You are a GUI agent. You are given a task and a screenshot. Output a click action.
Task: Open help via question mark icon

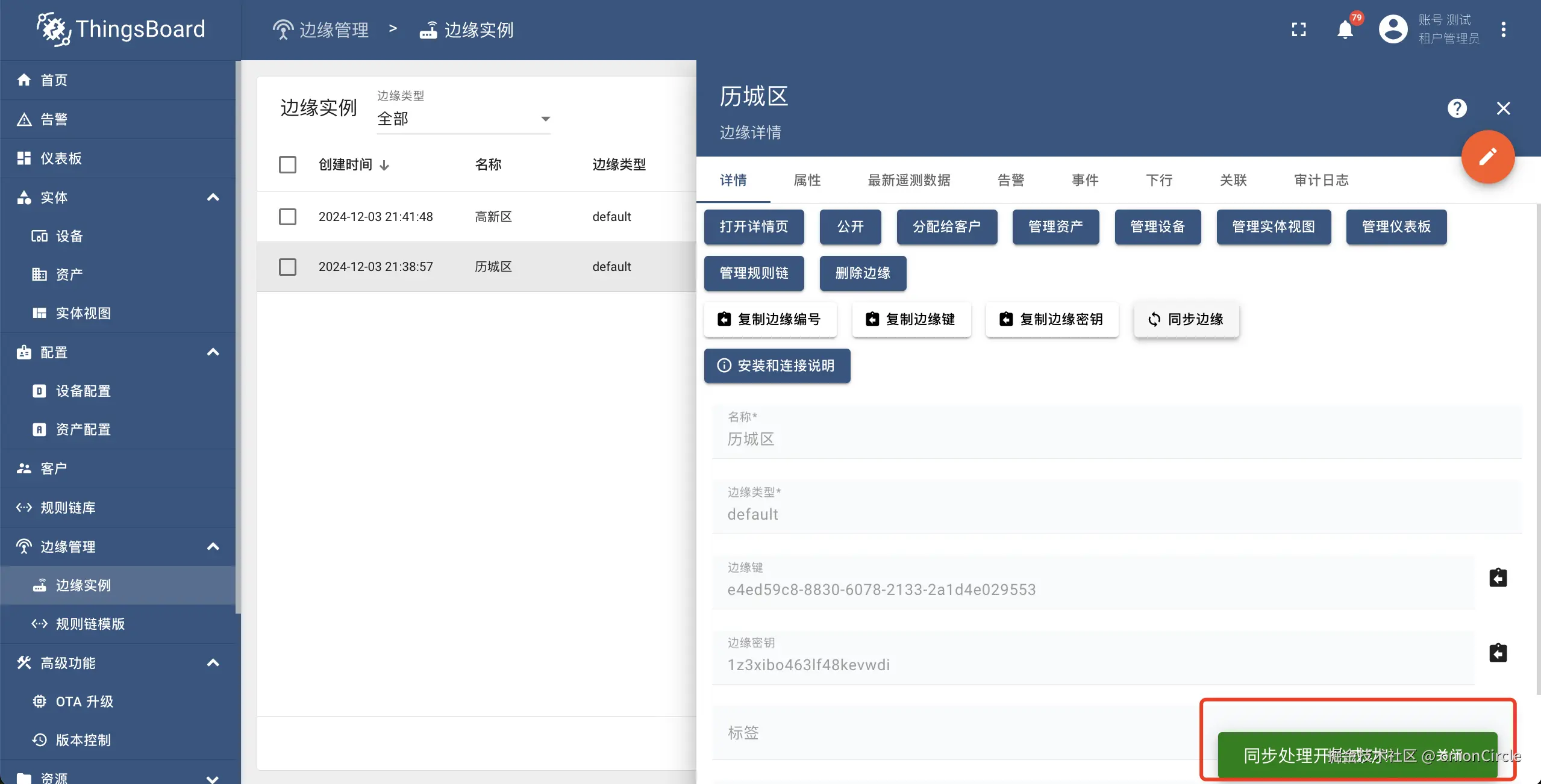[1457, 108]
